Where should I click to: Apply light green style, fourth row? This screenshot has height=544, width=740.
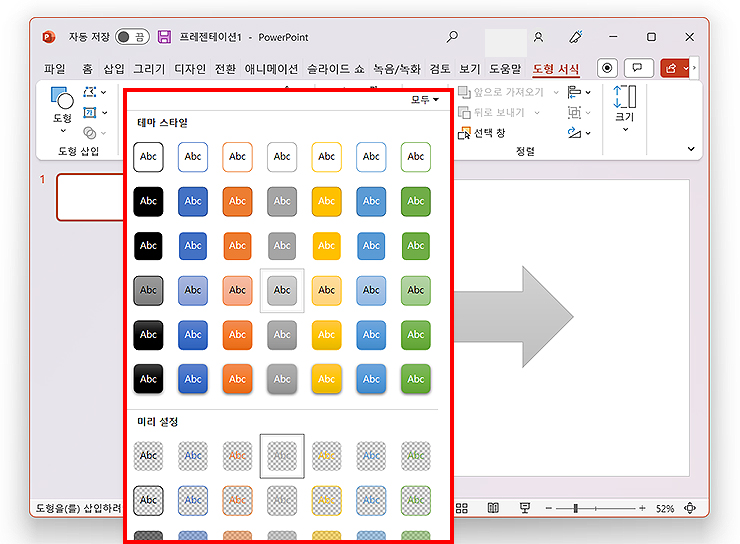tap(416, 291)
